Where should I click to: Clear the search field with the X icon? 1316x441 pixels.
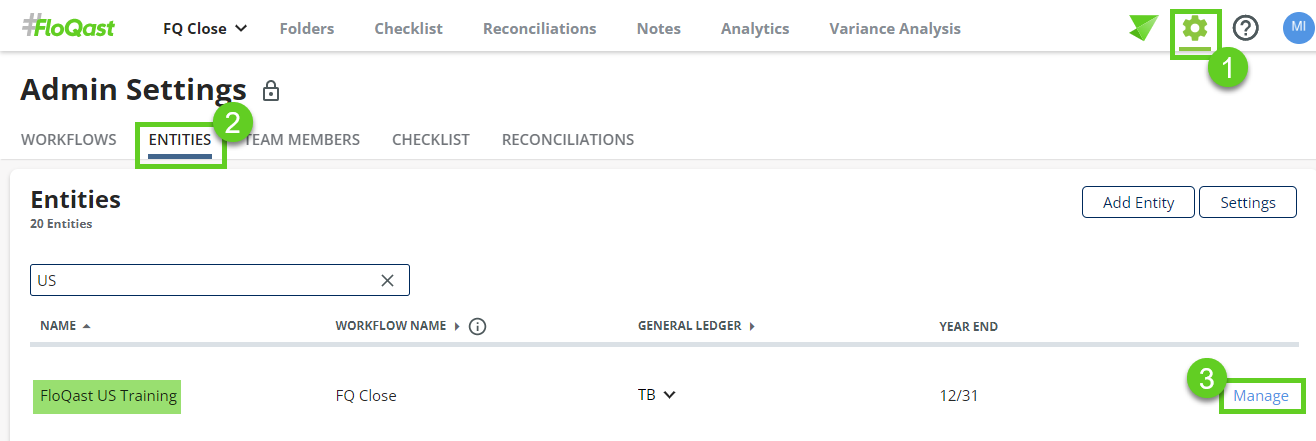[388, 281]
